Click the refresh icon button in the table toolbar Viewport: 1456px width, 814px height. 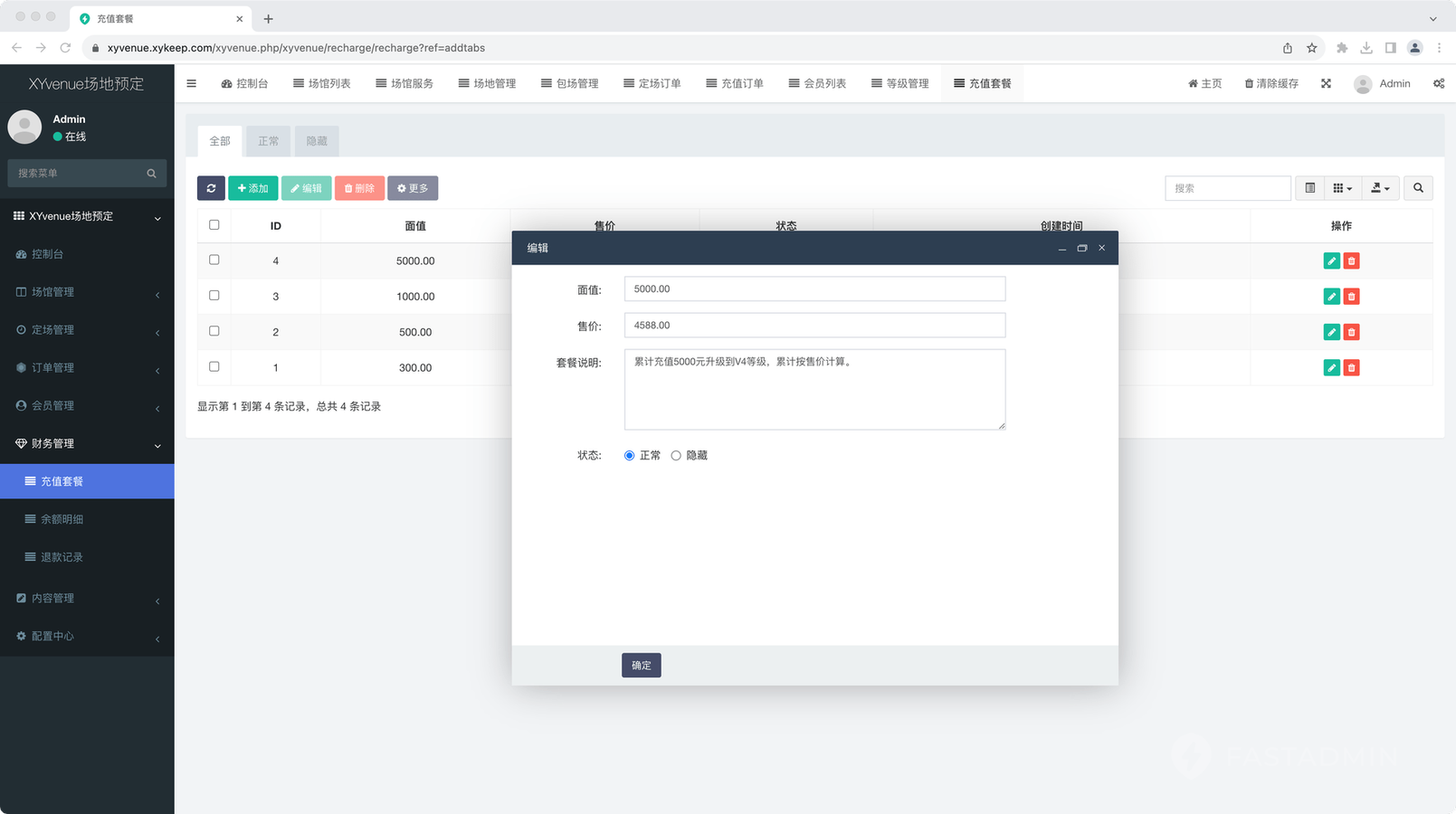tap(211, 188)
